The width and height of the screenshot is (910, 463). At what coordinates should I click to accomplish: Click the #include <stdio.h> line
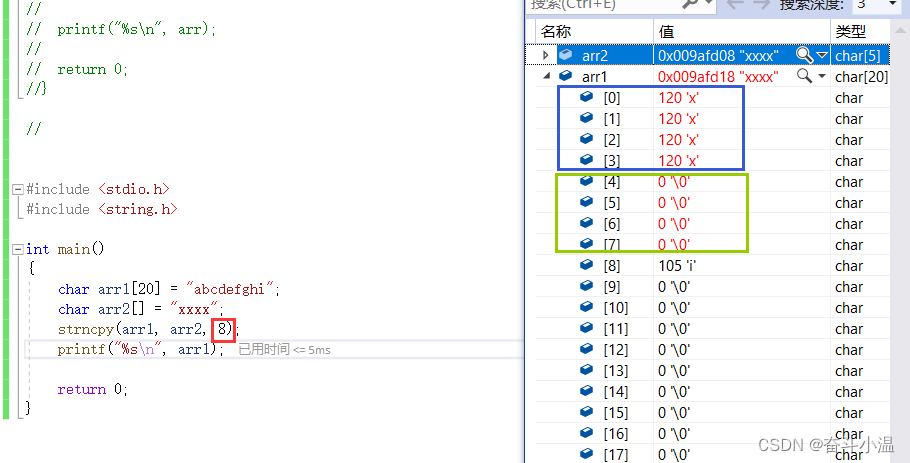(98, 189)
